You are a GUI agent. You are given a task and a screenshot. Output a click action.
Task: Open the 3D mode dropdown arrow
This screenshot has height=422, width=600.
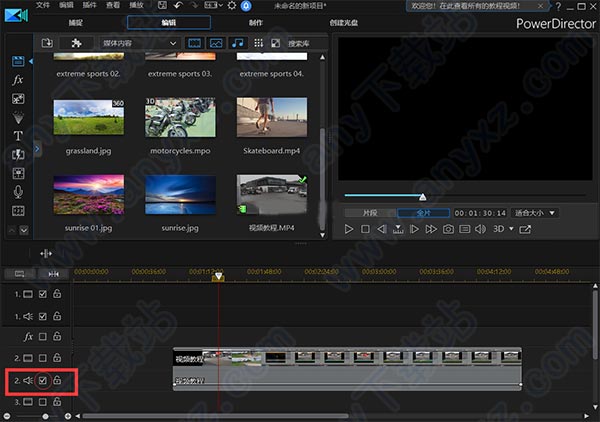point(511,229)
